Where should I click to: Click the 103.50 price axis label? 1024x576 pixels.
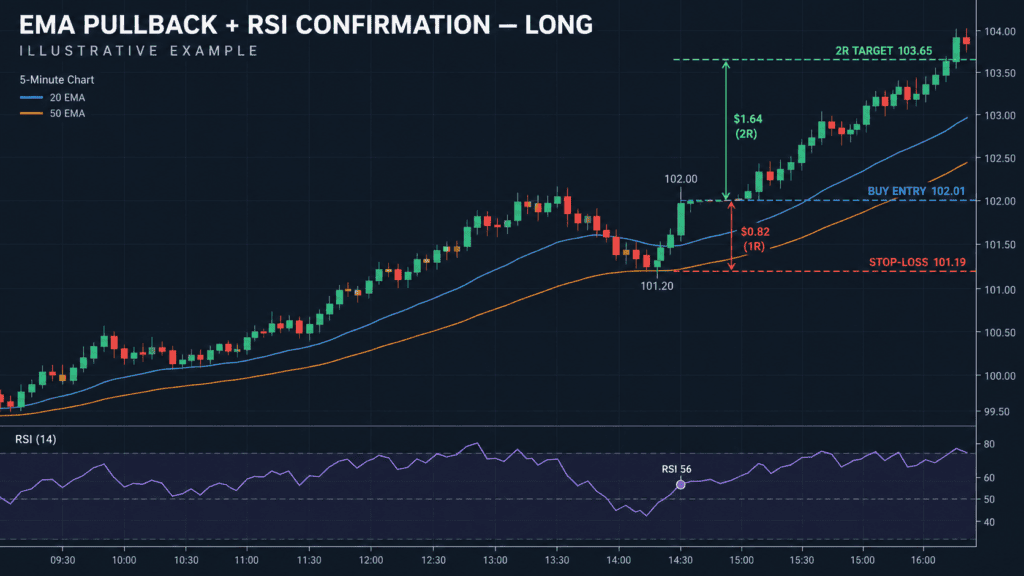(1000, 73)
